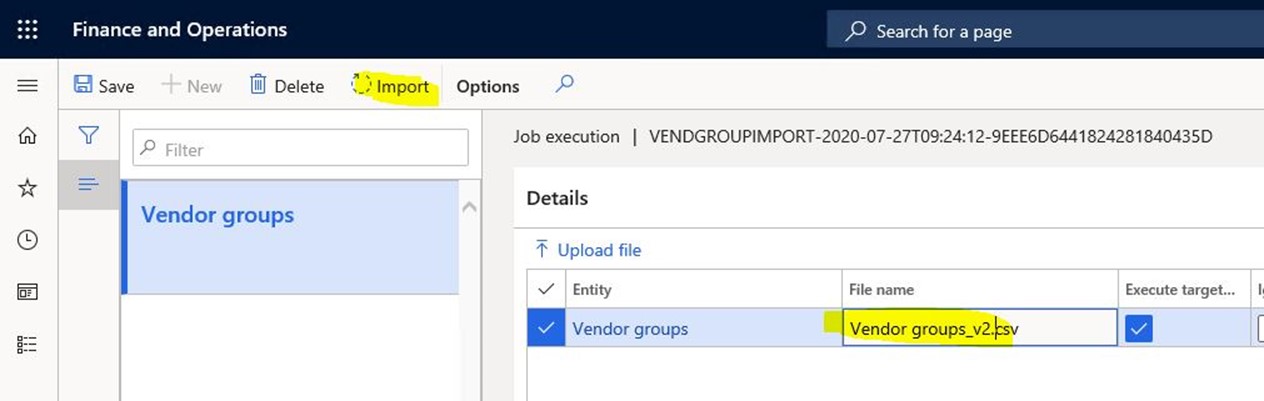Click the VENDGROUPIMPORT job ID text
Image resolution: width=1264 pixels, height=401 pixels.
click(932, 136)
